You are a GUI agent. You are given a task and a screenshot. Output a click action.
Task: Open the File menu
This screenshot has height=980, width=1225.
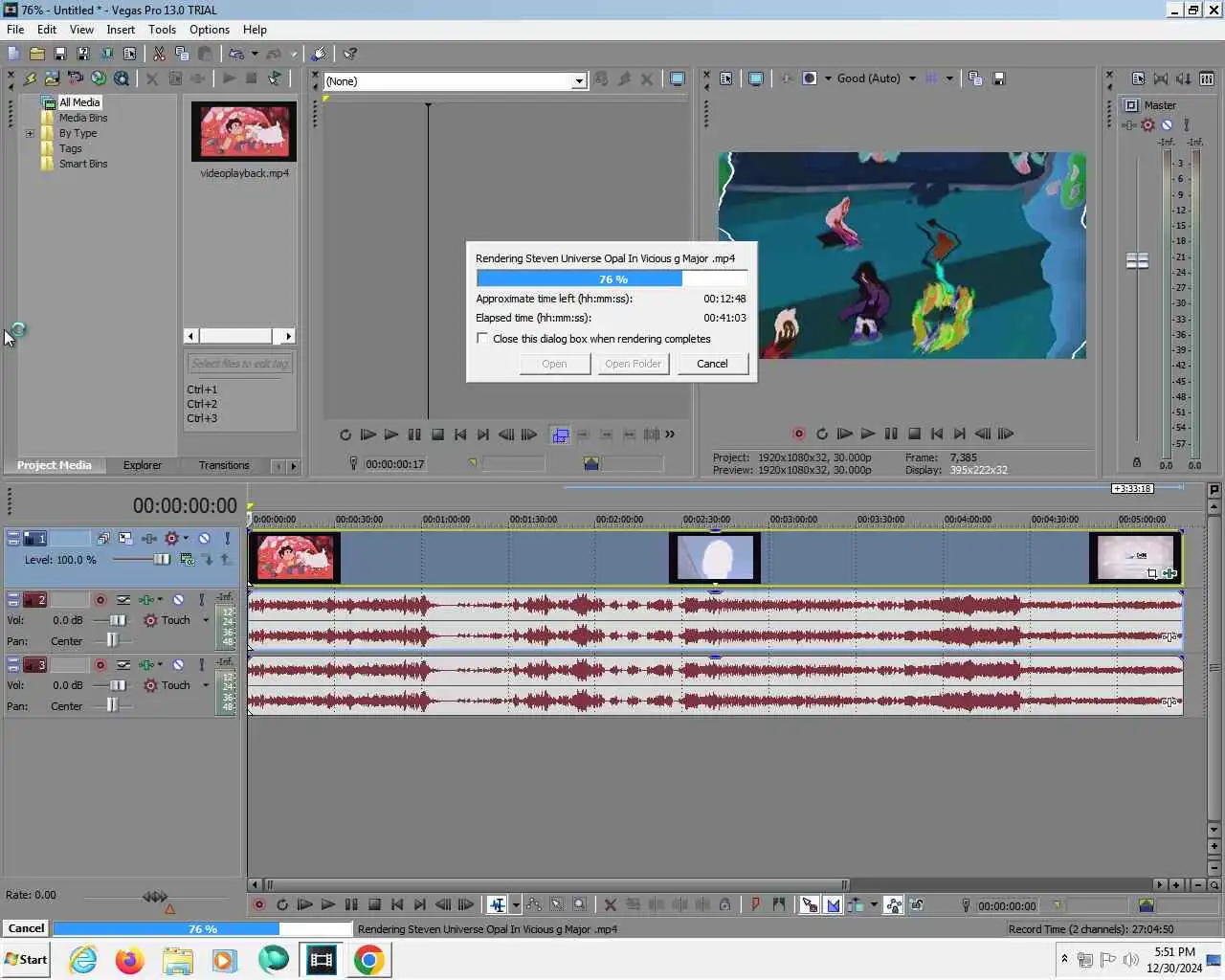tap(15, 30)
